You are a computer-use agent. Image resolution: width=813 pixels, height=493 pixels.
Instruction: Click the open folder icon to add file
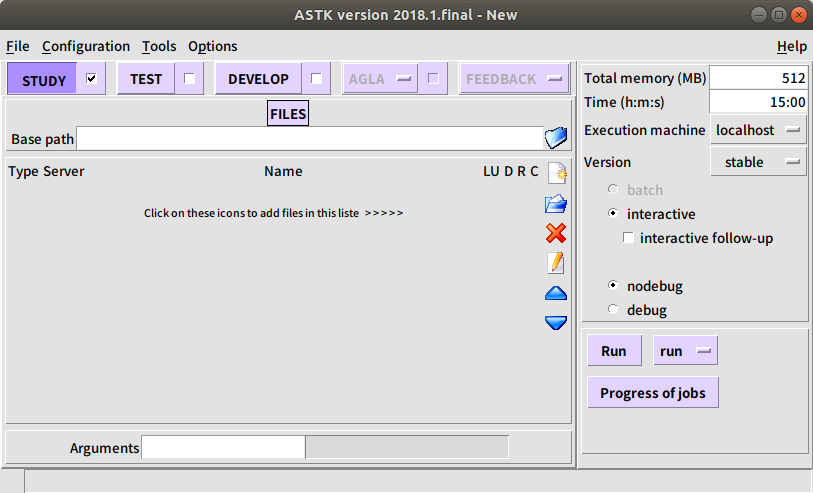pos(556,204)
